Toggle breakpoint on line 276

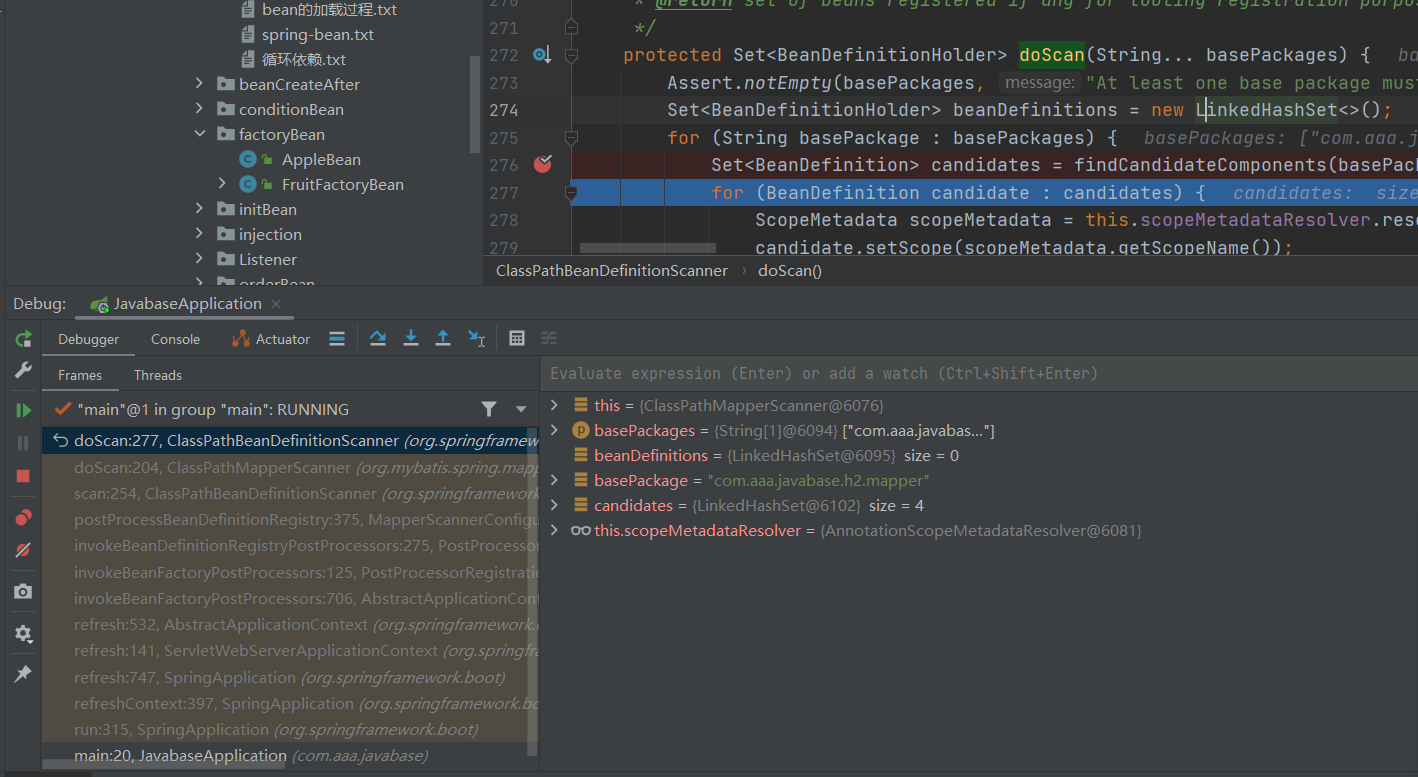543,164
